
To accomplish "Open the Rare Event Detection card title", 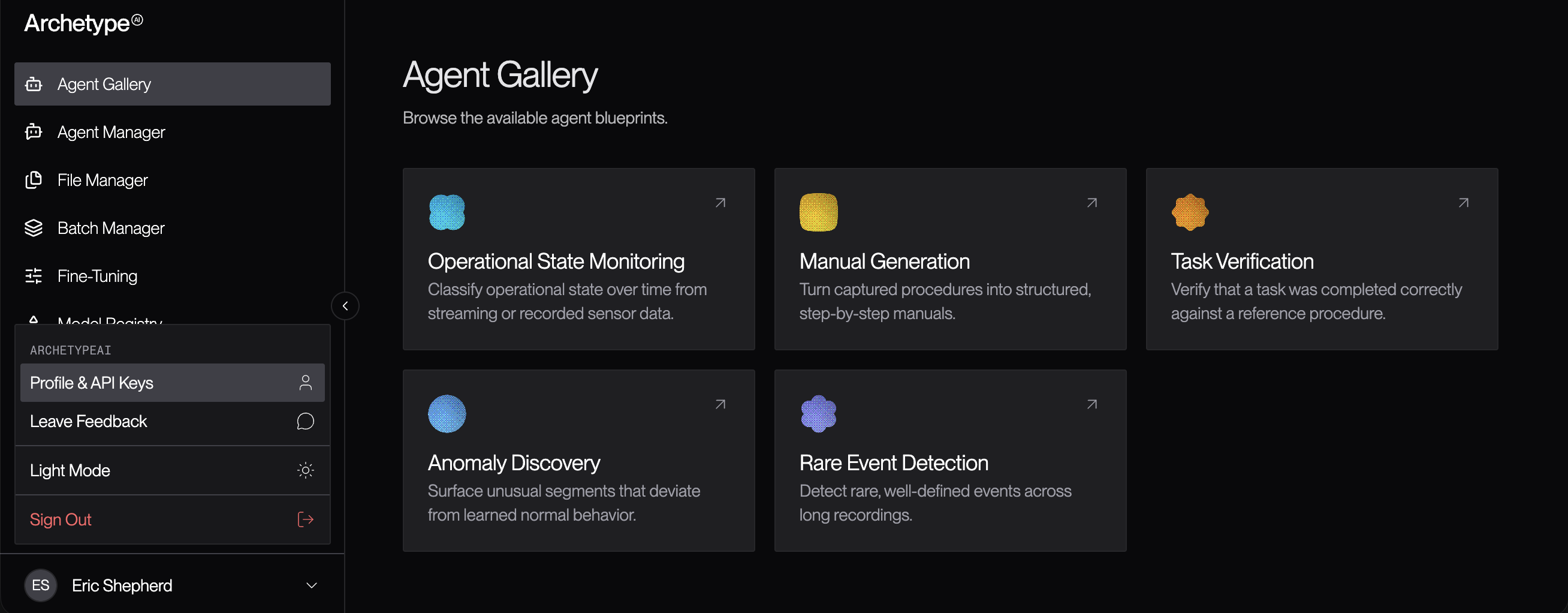I will point(893,463).
